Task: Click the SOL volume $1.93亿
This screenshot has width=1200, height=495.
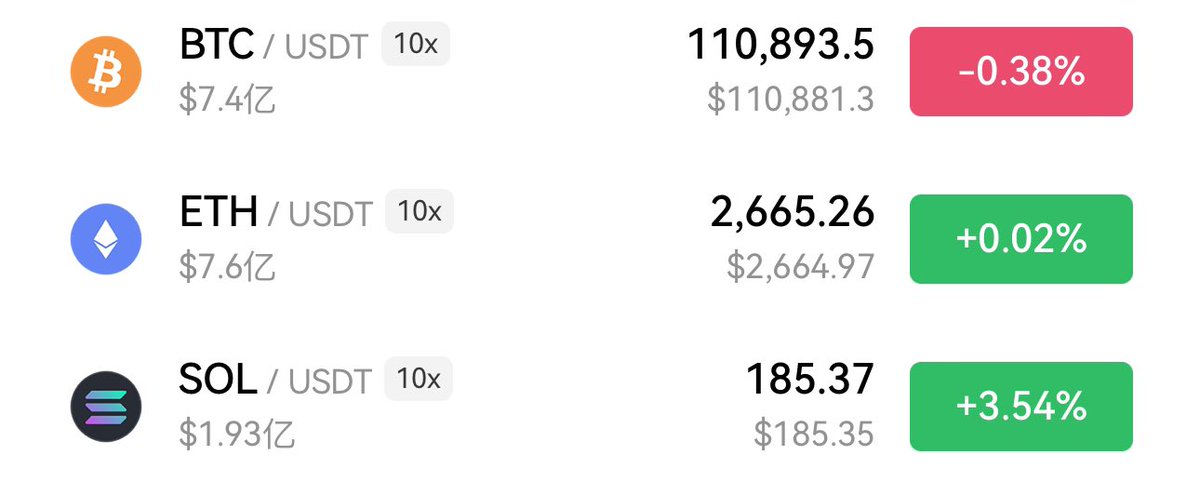Action: pyautogui.click(x=237, y=433)
